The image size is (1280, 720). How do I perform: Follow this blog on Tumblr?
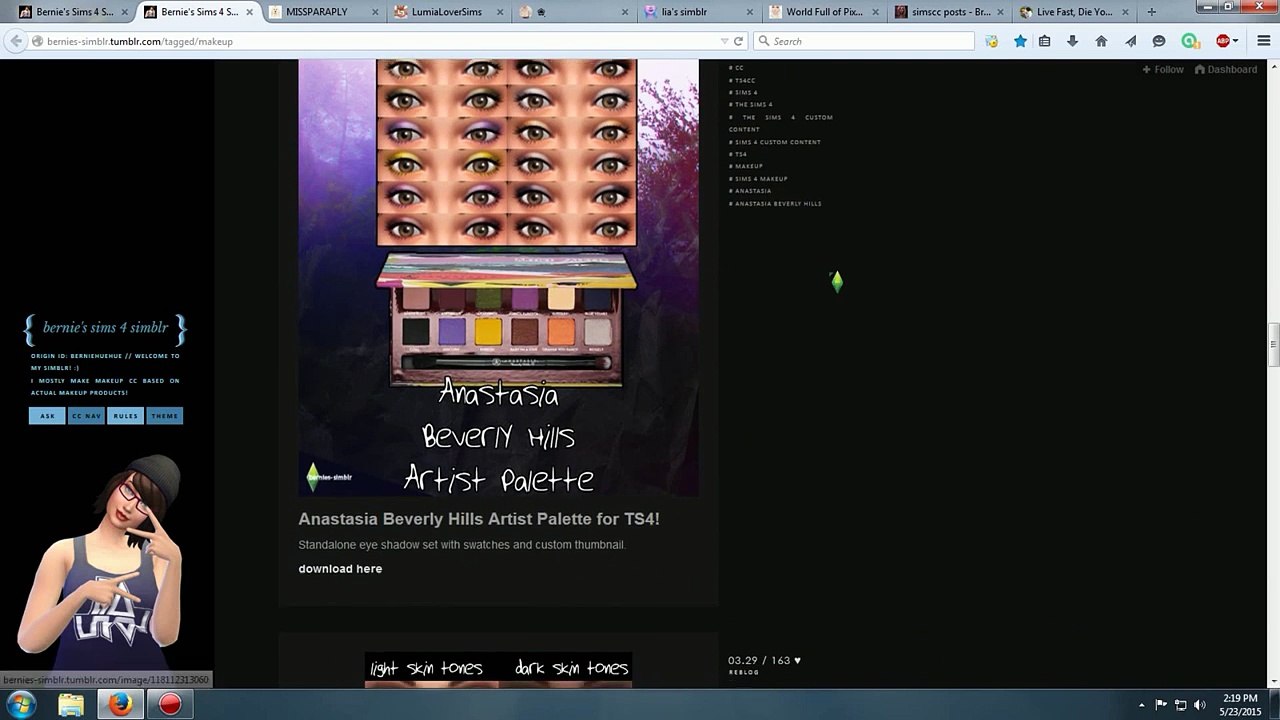1163,69
